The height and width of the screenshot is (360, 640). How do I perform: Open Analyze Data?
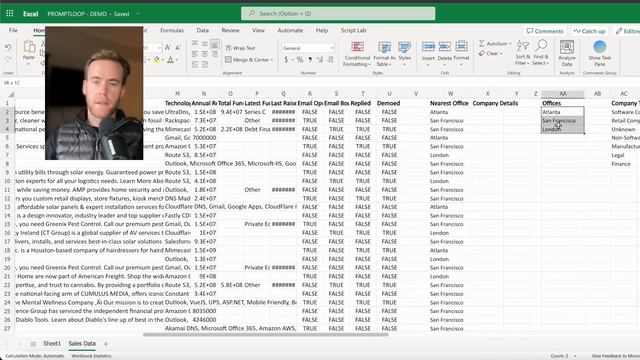coord(567,53)
